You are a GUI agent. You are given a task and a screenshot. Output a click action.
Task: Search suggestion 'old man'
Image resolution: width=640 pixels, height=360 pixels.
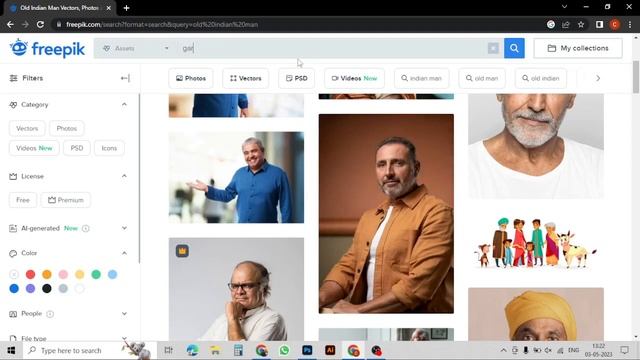pyautogui.click(x=482, y=78)
